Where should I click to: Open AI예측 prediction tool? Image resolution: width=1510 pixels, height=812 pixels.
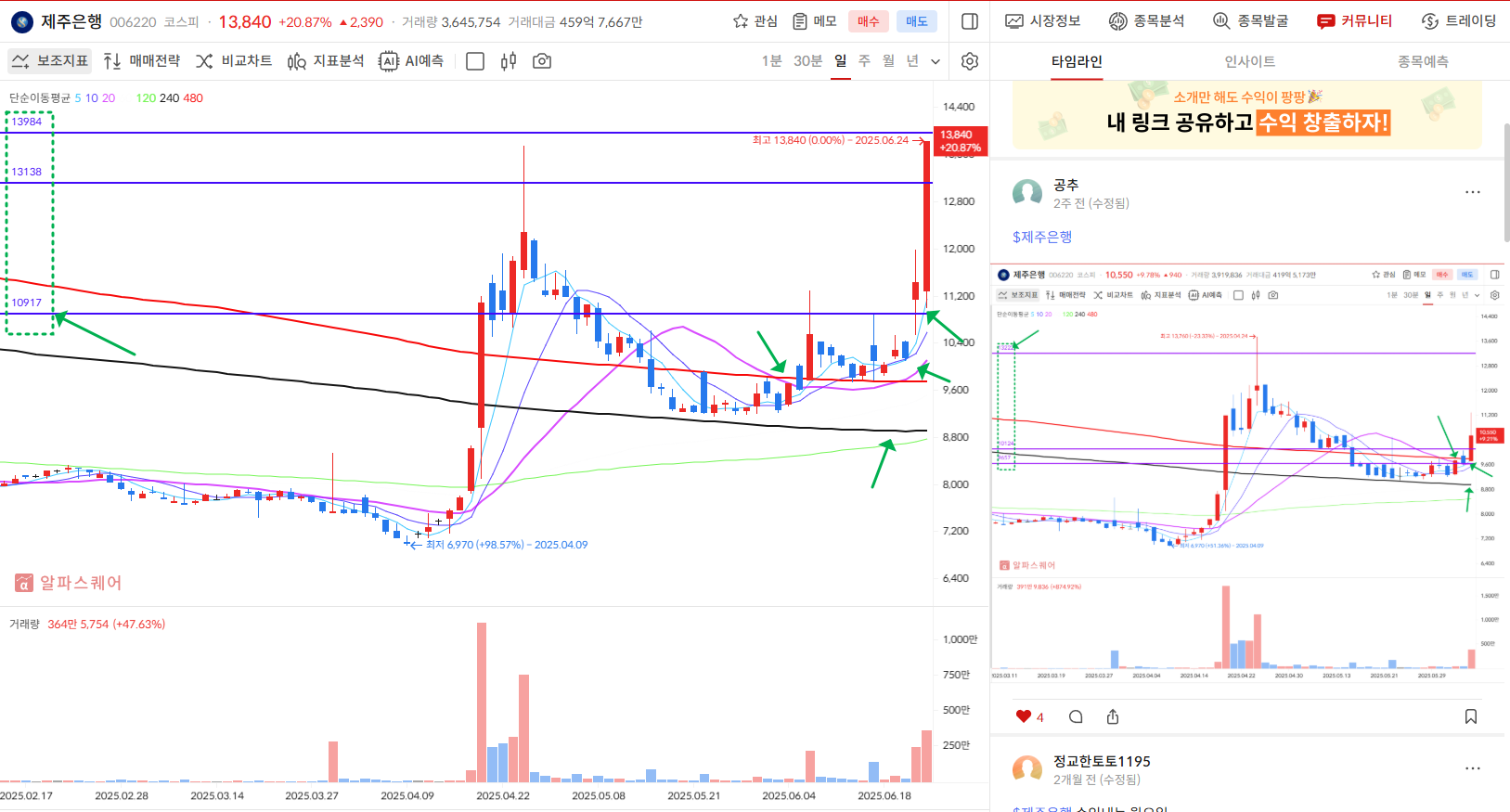coord(411,61)
